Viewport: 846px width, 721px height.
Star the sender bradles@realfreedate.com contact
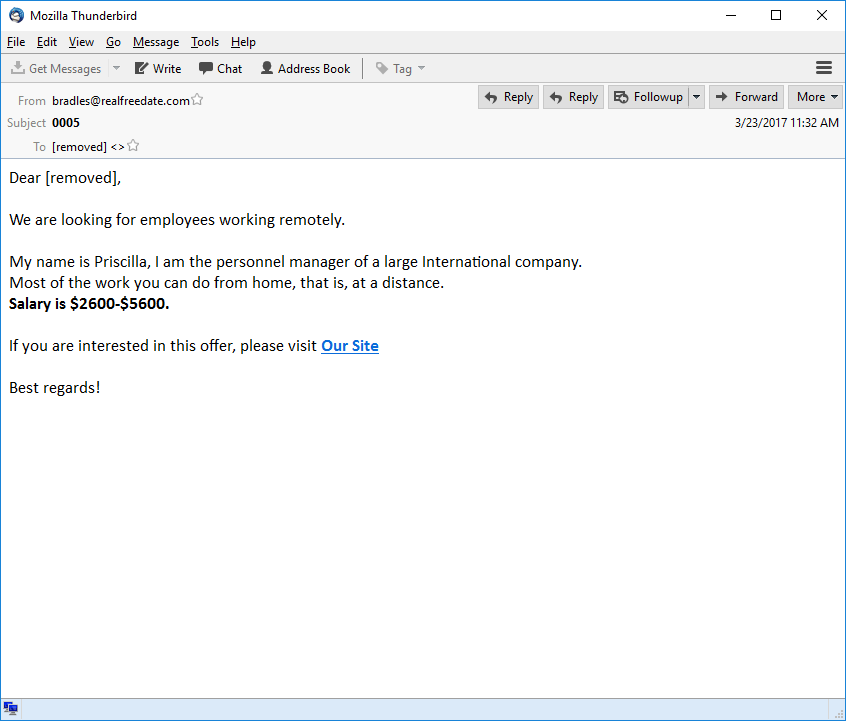tap(198, 100)
